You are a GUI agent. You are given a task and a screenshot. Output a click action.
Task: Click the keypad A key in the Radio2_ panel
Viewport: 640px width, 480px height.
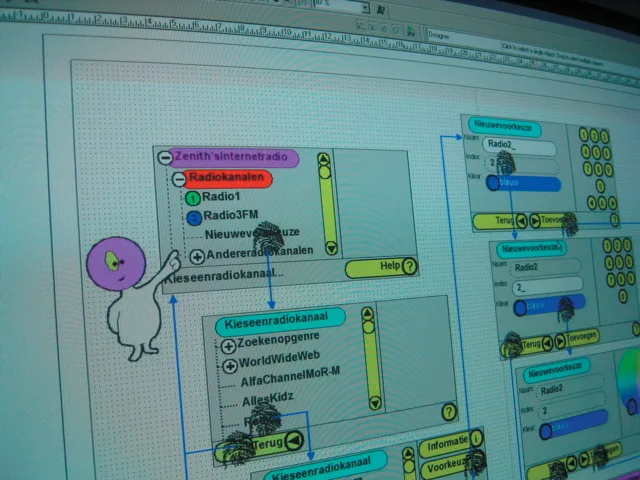[x=602, y=203]
